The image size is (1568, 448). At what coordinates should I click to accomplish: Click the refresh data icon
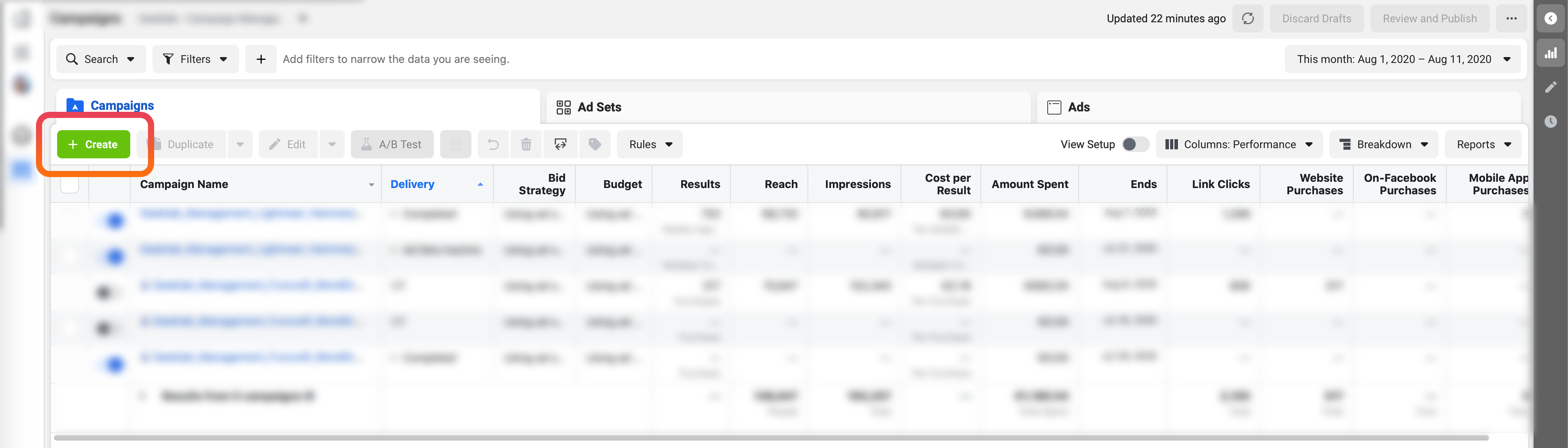[1248, 19]
